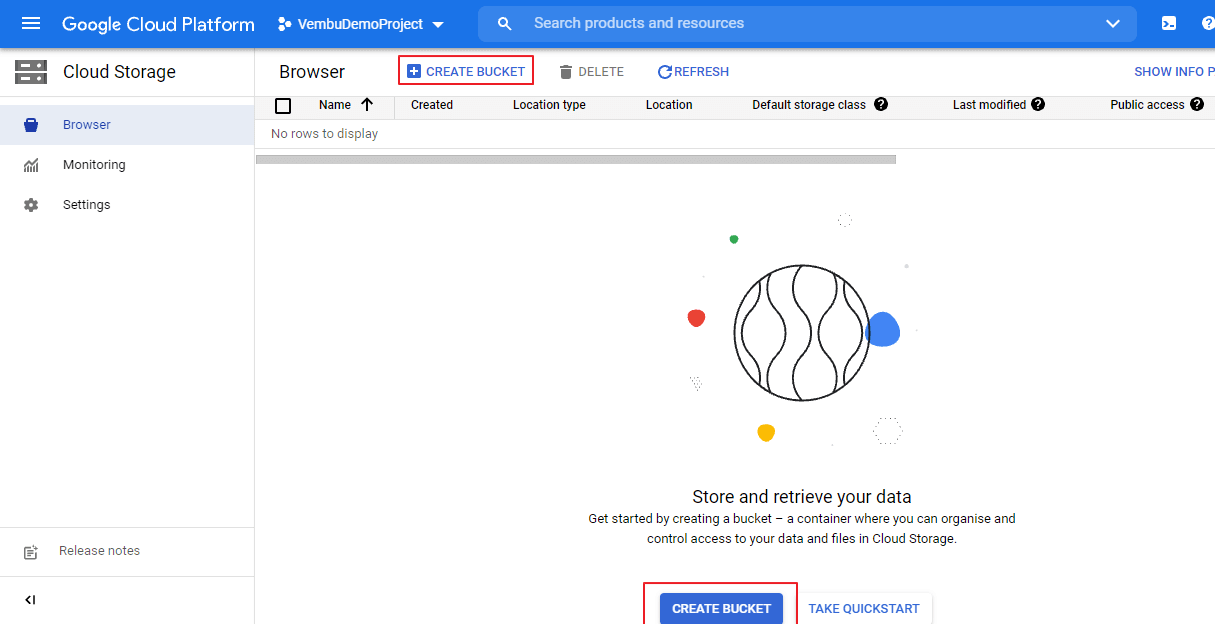Toggle the select-all buckets checkbox
Screen dimensions: 1215x624
283,105
